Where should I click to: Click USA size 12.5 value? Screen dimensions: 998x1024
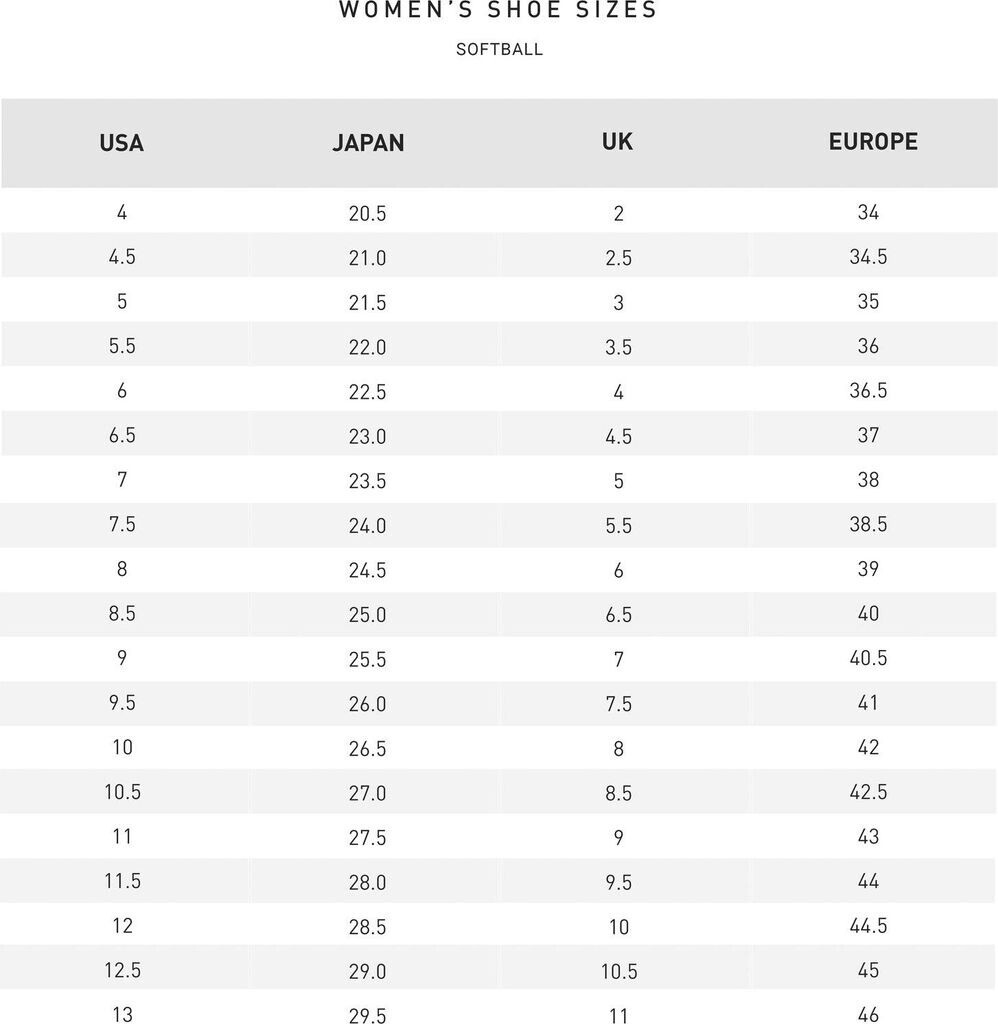[x=122, y=970]
